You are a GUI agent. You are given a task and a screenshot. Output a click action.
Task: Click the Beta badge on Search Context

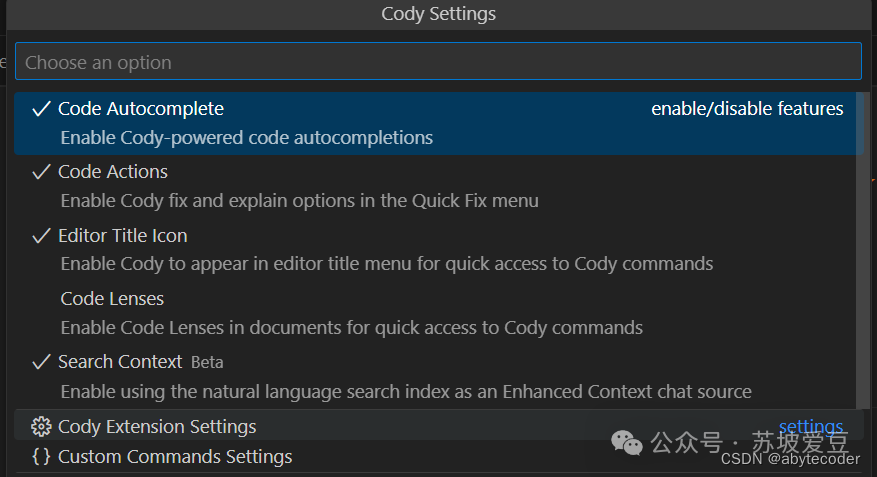click(207, 362)
